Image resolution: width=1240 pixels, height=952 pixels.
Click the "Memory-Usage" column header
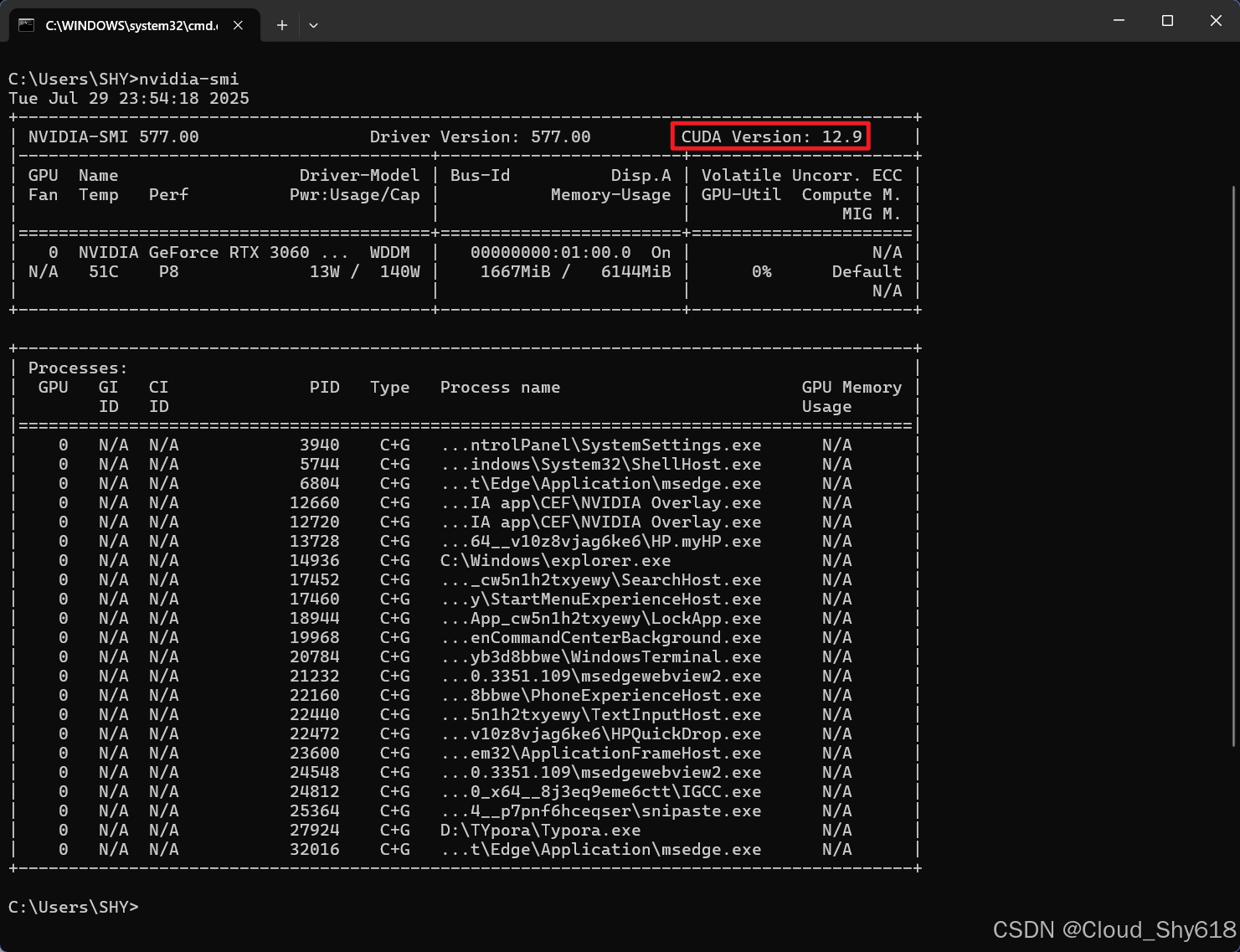611,194
